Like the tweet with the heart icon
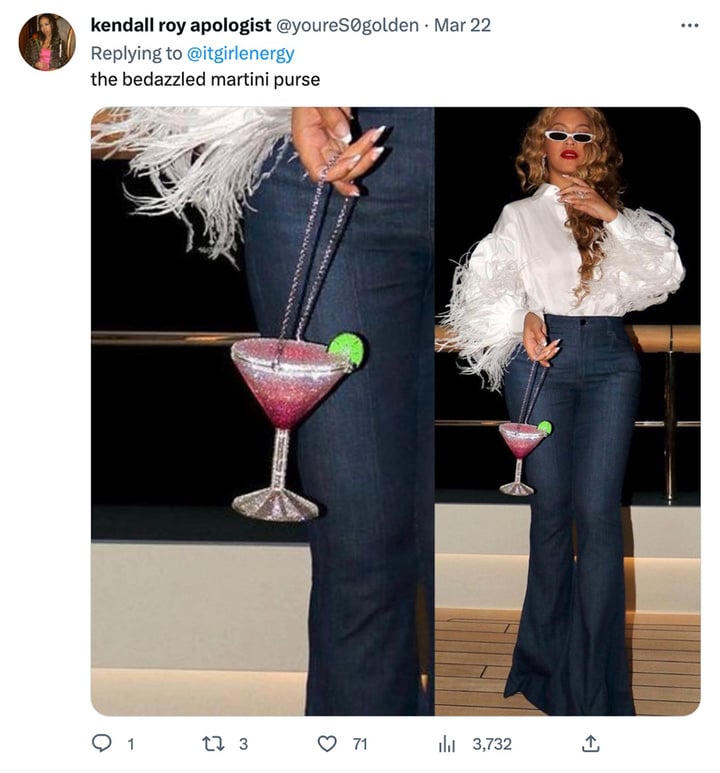 (327, 743)
